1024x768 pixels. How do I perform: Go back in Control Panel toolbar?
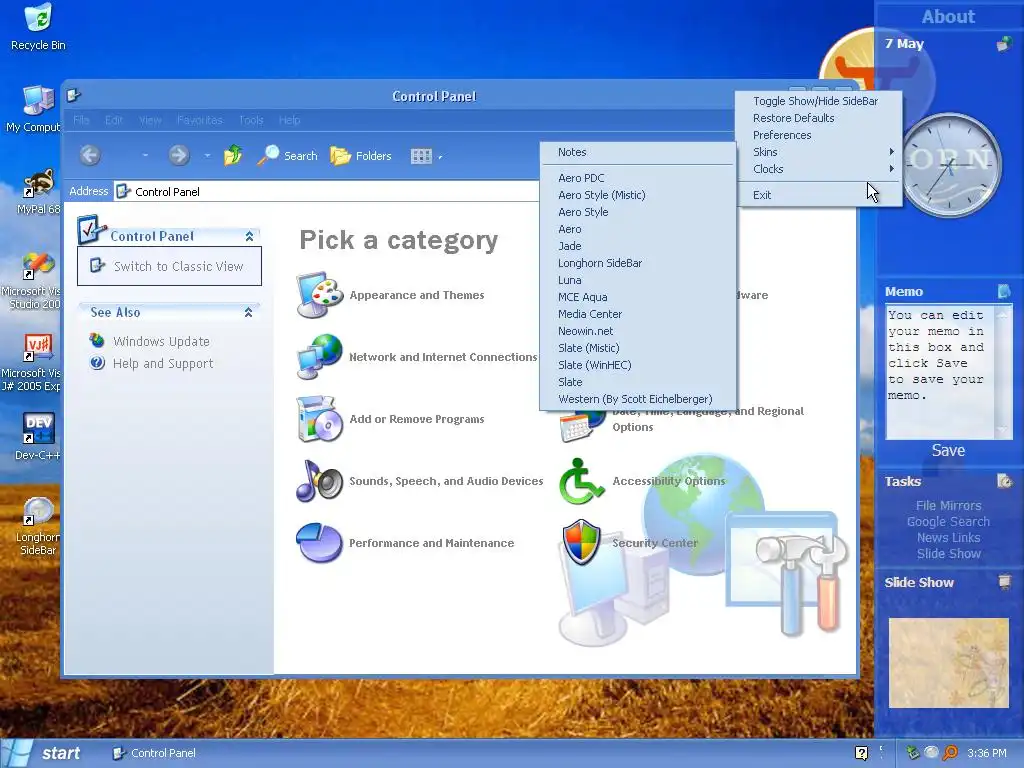[90, 155]
